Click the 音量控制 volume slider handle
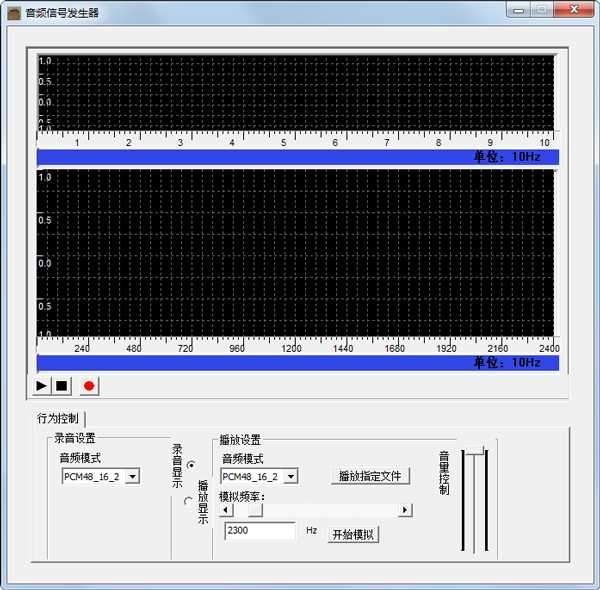Screen dimensions: 600x590 474,450
